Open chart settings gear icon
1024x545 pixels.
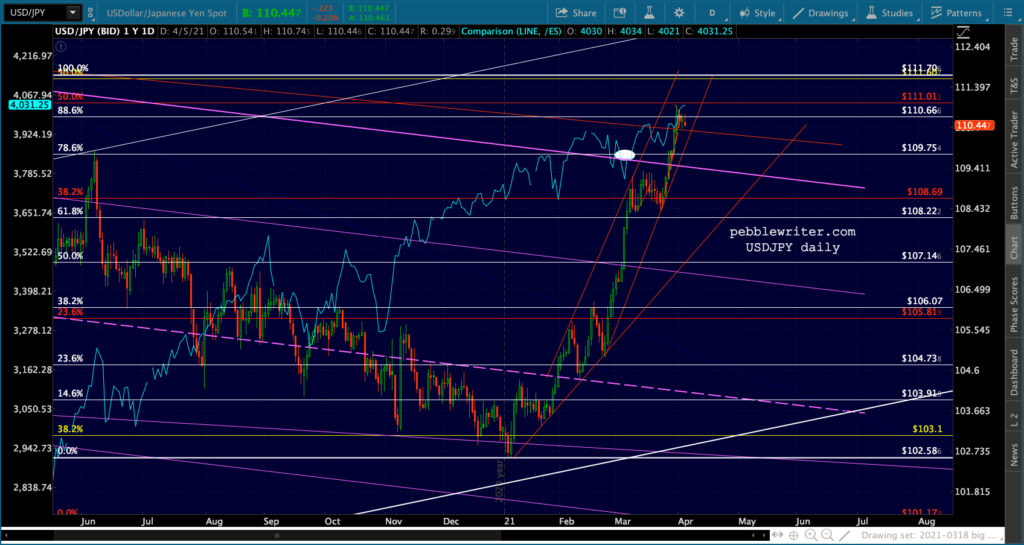pyautogui.click(x=679, y=12)
